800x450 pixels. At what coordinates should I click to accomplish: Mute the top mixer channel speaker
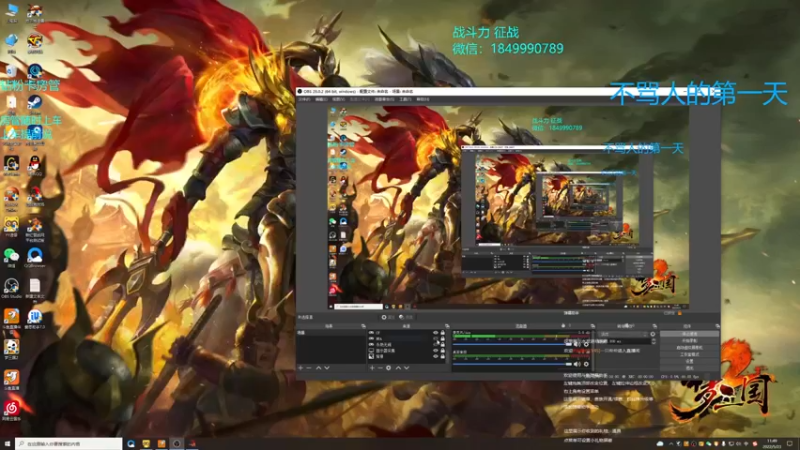(577, 344)
